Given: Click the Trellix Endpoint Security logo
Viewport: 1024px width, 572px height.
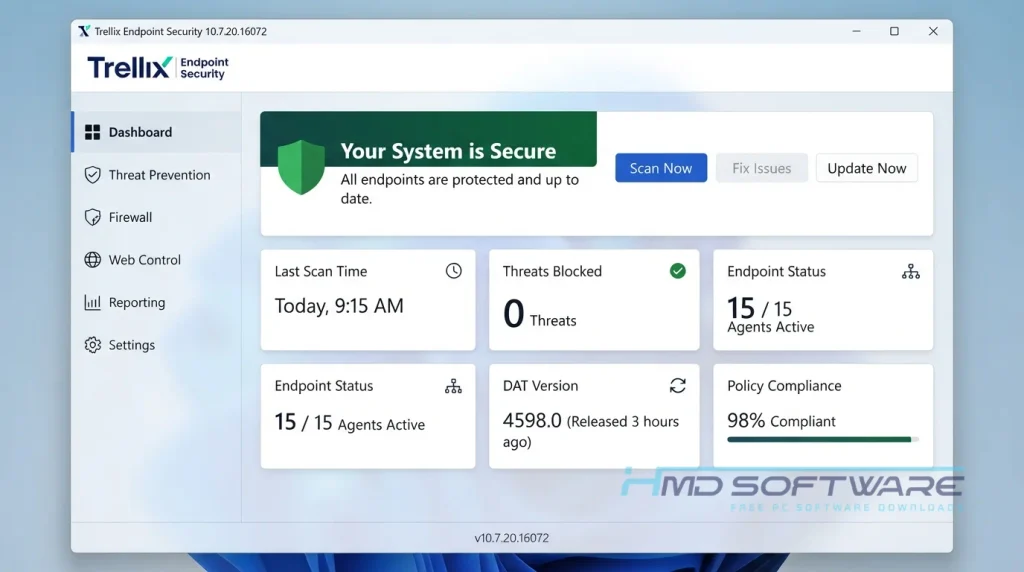Looking at the screenshot, I should (158, 67).
